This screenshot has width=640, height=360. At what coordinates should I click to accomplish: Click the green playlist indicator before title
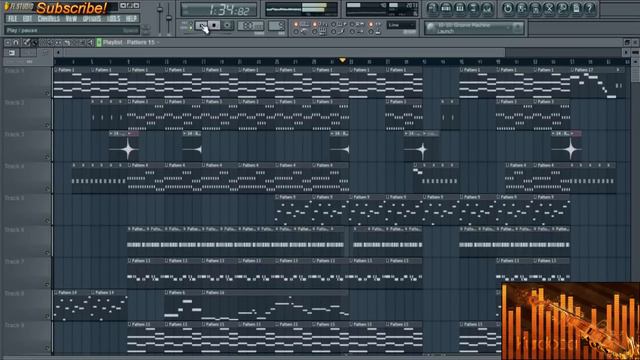point(99,42)
